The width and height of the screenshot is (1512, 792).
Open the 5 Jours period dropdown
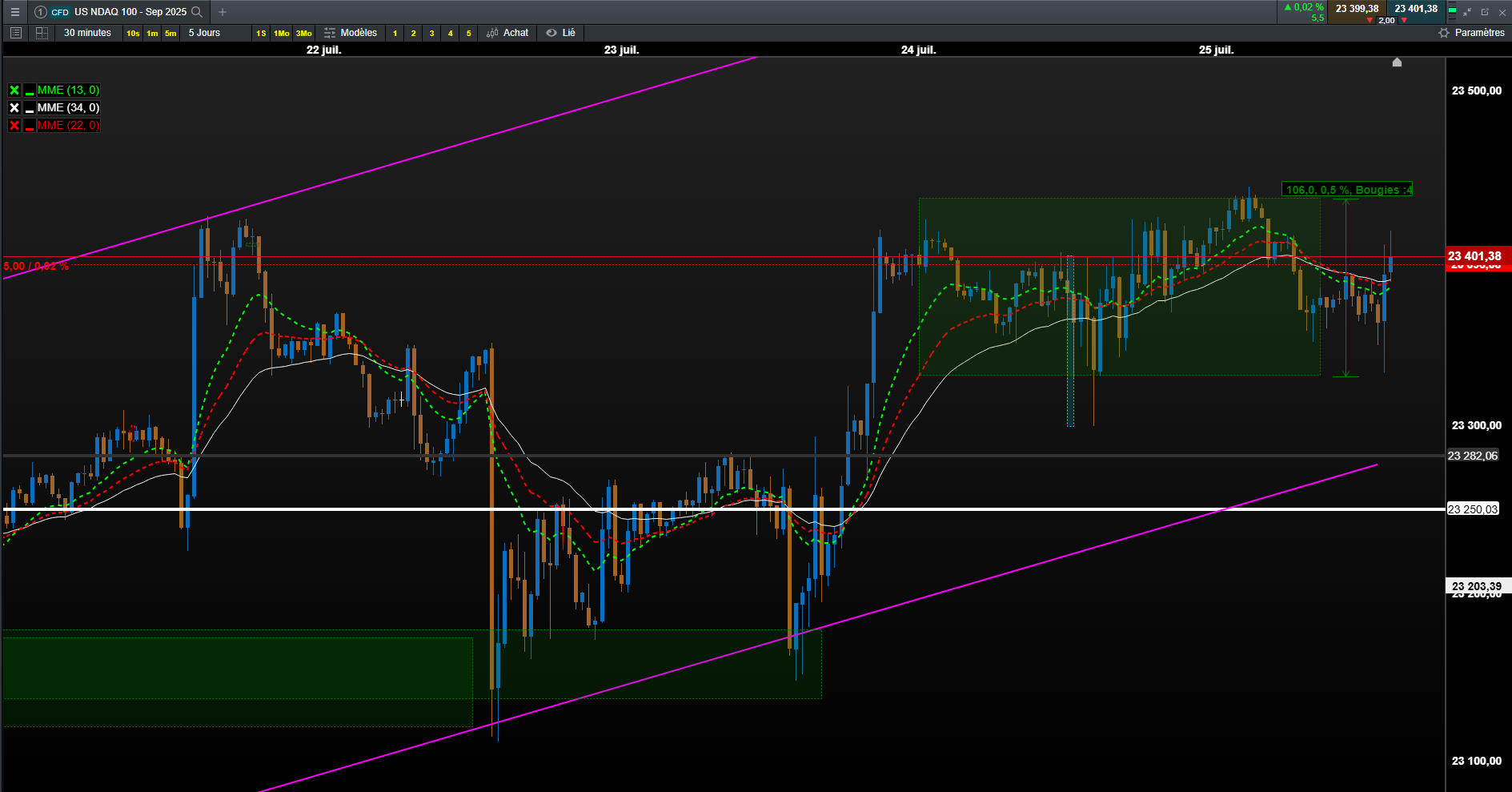[205, 33]
